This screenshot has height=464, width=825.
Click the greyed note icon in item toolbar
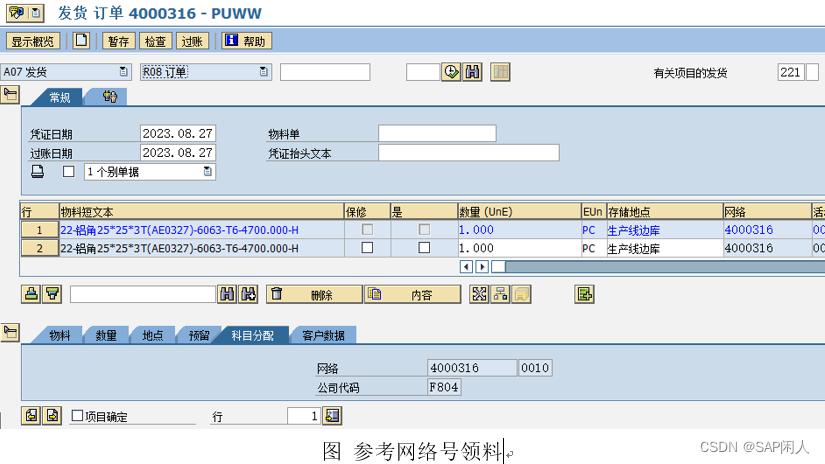coord(521,294)
